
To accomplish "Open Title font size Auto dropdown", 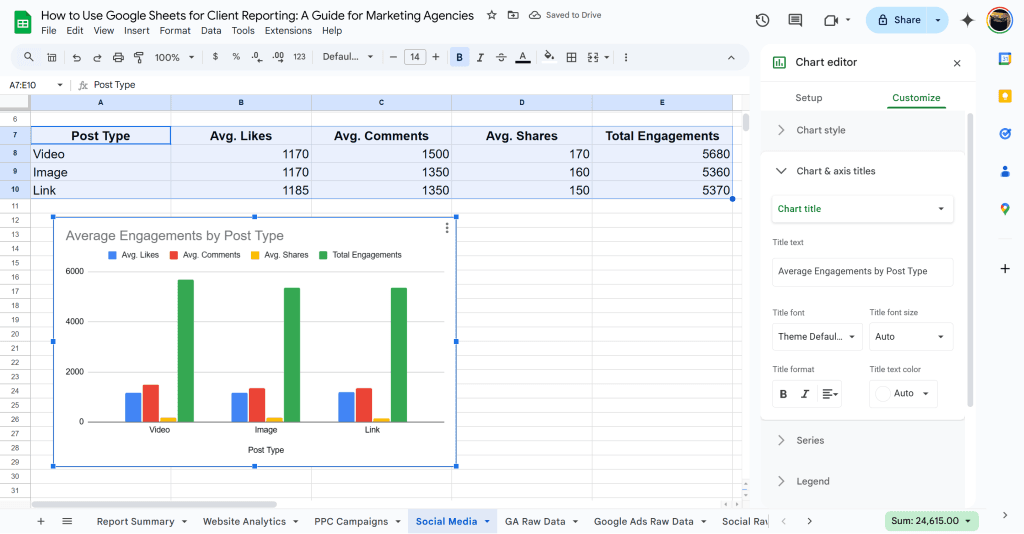I will point(911,337).
